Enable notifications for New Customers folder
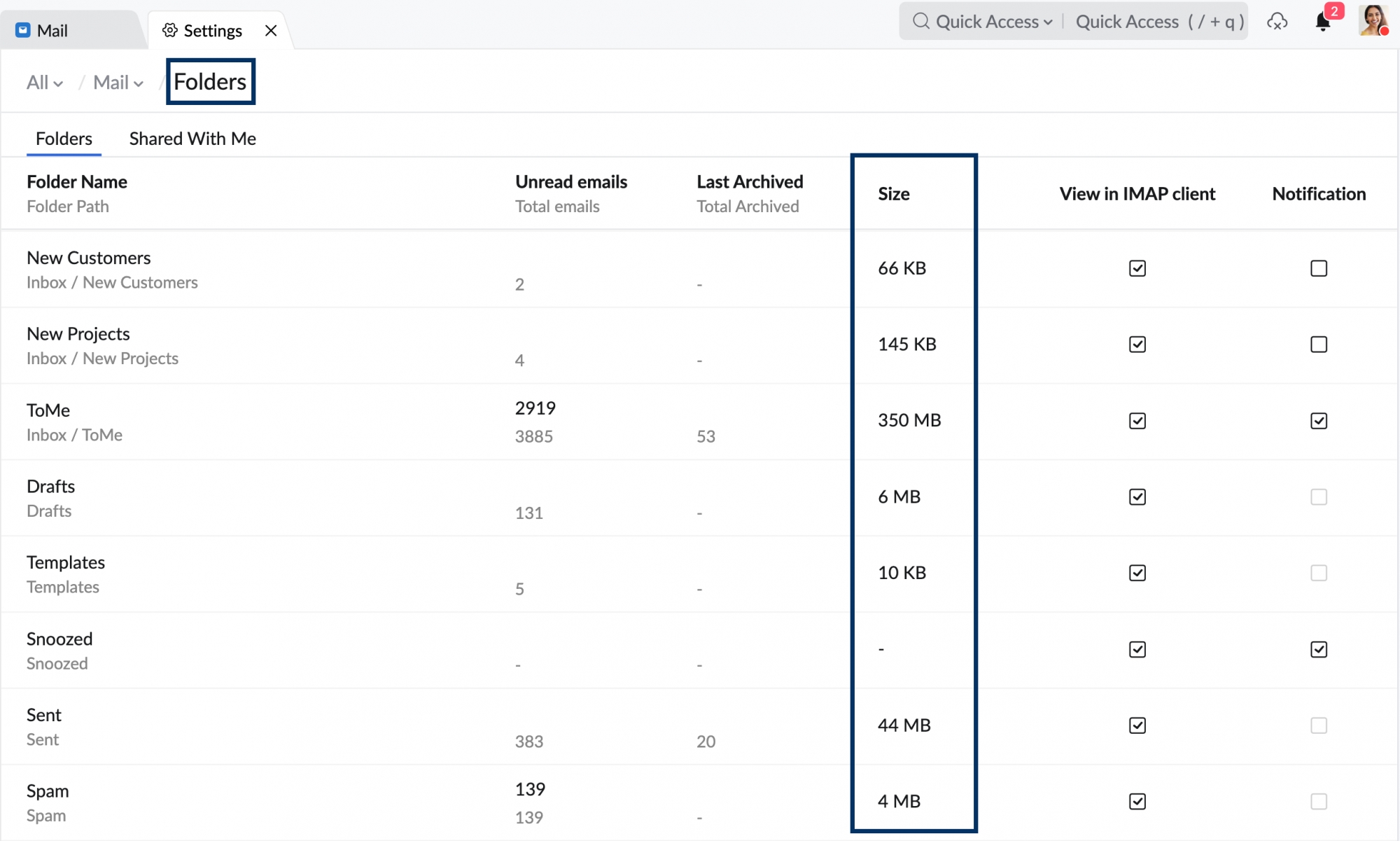The width and height of the screenshot is (1400, 841). tap(1319, 268)
